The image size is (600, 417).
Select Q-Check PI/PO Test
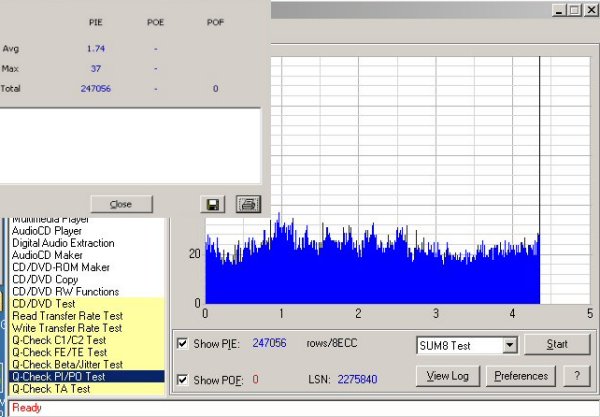[x=86, y=377]
